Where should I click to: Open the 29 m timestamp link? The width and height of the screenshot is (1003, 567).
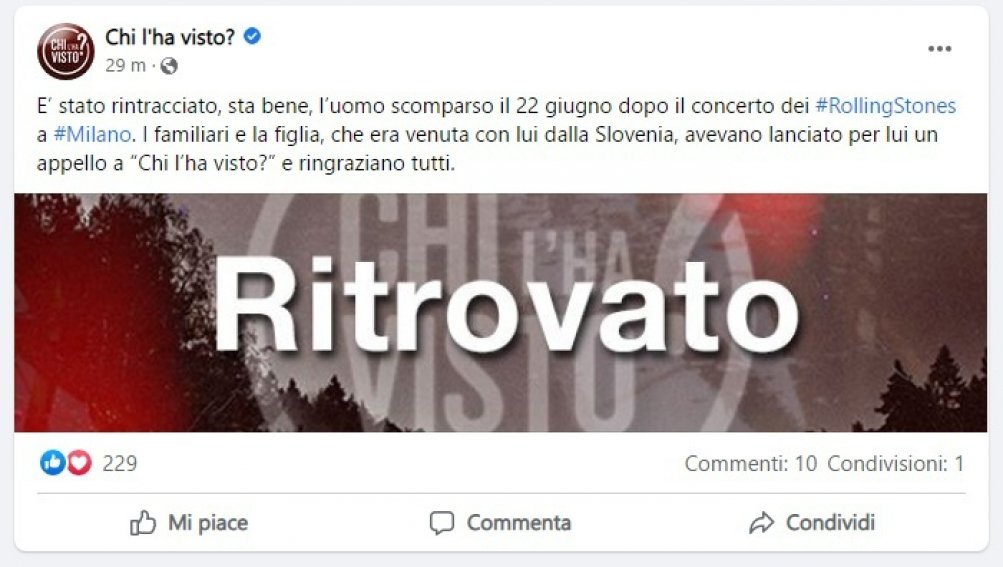tap(125, 66)
